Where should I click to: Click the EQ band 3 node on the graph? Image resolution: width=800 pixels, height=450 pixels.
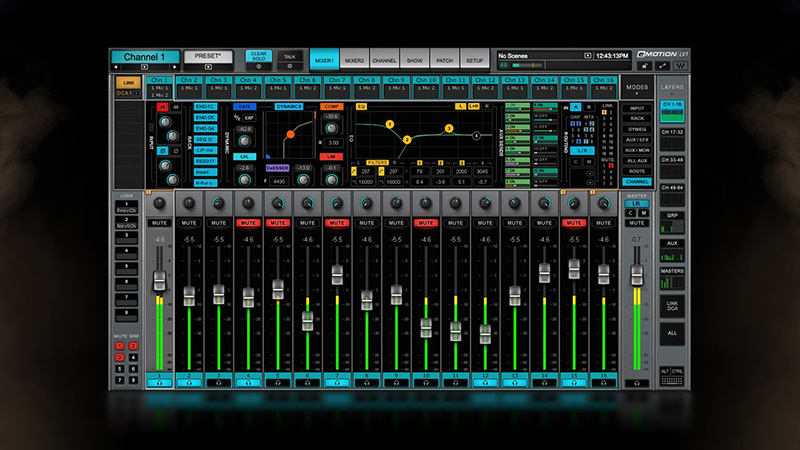(449, 129)
